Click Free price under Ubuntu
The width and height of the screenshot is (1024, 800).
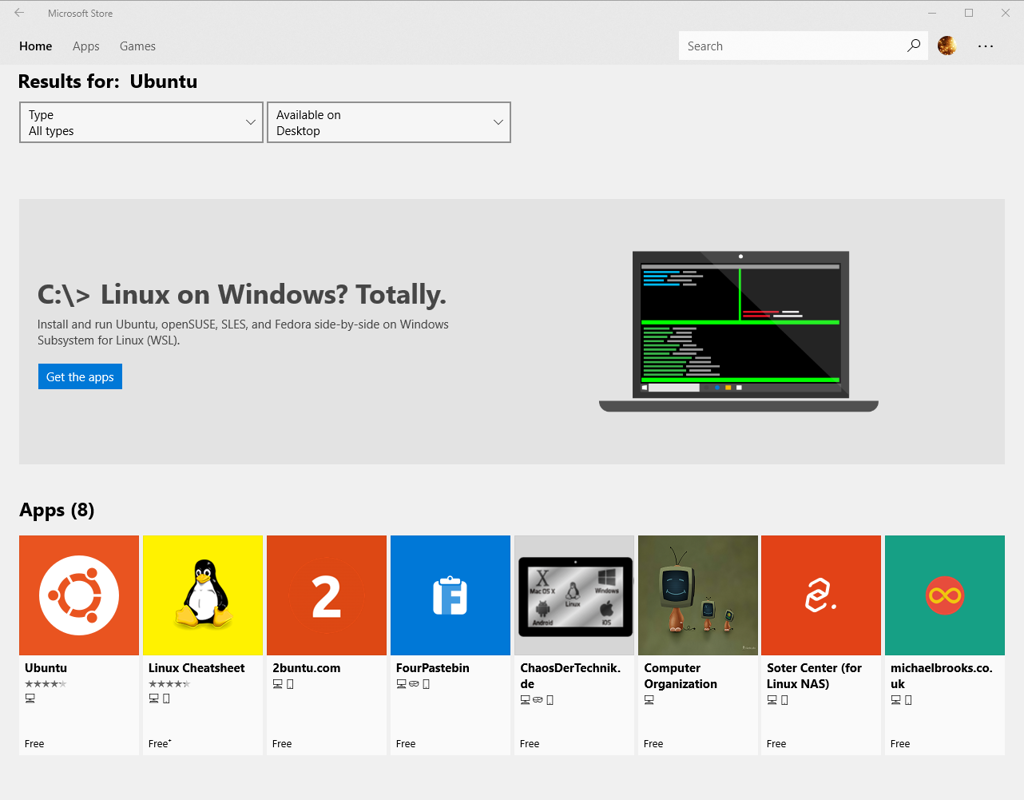[x=35, y=744]
